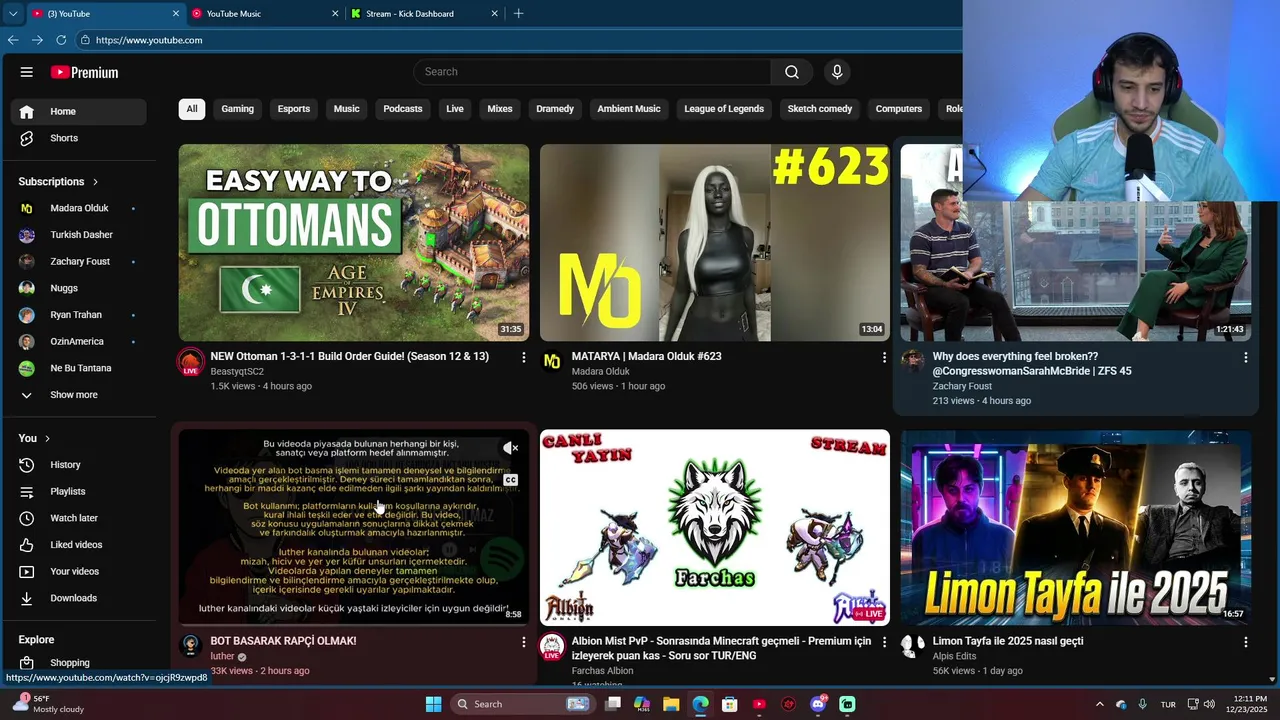Select the League of Legends chip
The image size is (1280, 720).
[724, 109]
